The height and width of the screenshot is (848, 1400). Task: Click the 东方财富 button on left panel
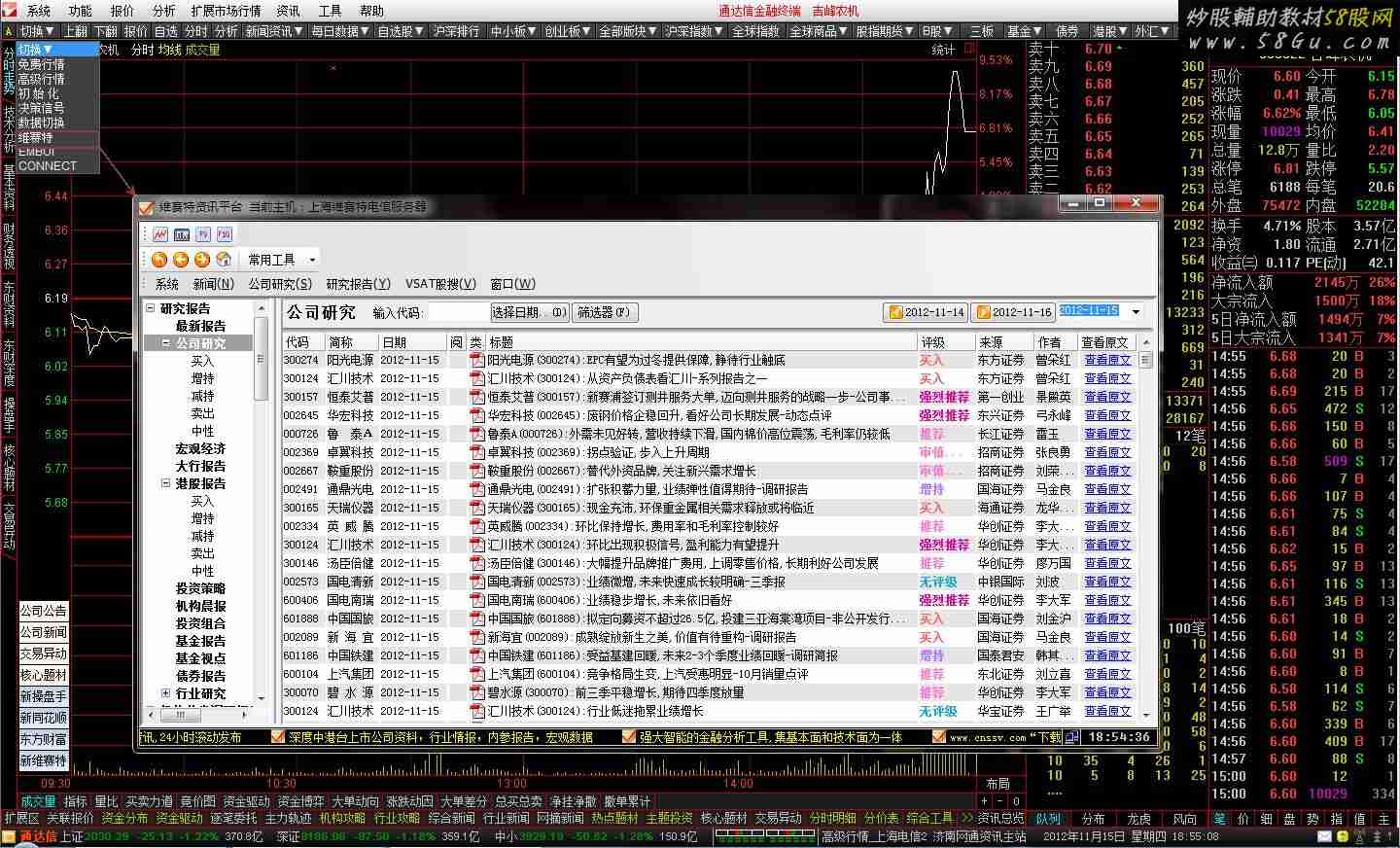click(x=44, y=739)
